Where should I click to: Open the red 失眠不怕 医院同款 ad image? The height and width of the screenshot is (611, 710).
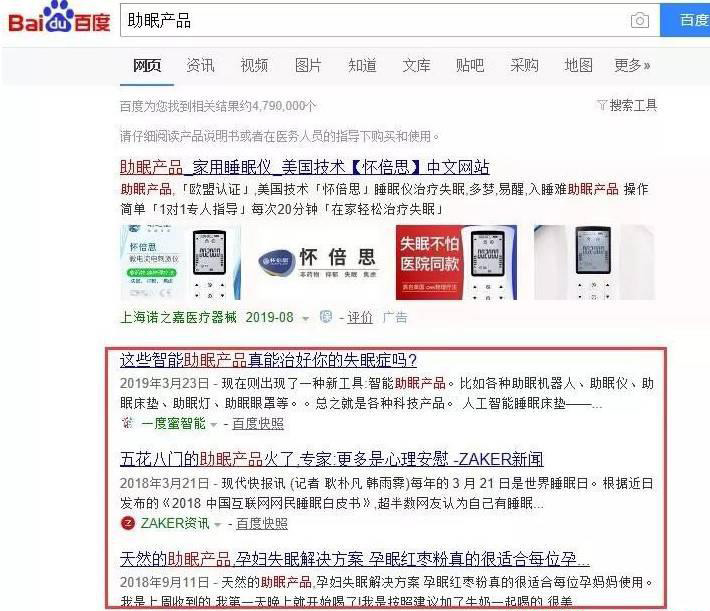click(456, 262)
